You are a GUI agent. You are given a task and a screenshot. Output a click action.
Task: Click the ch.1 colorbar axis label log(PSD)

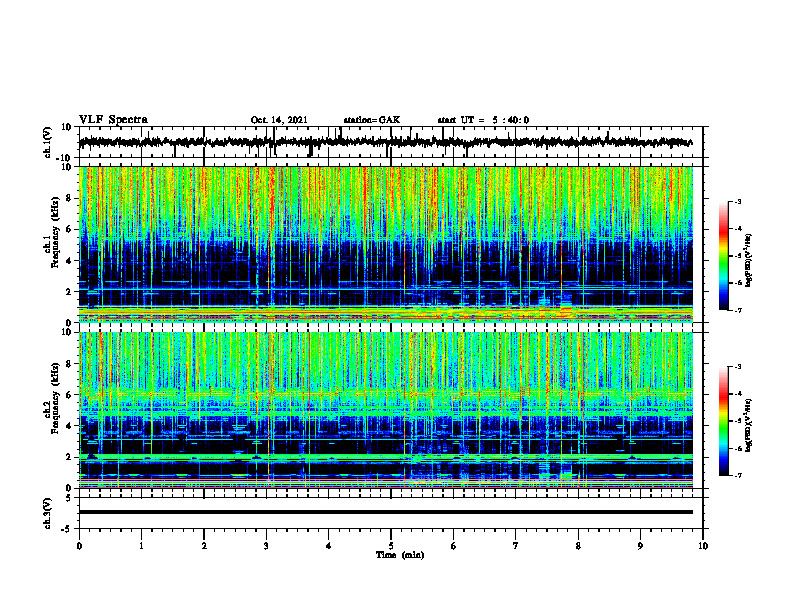click(749, 261)
